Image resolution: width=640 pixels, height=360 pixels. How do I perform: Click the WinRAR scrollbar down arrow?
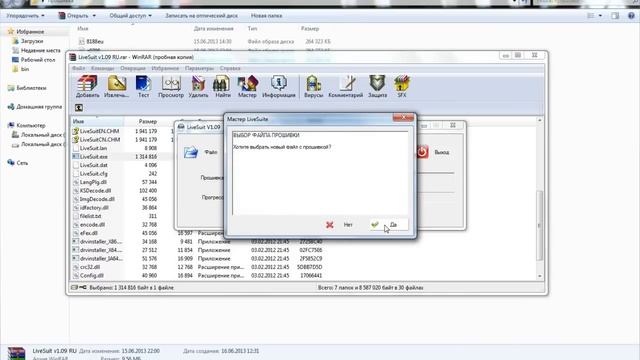click(x=540, y=276)
